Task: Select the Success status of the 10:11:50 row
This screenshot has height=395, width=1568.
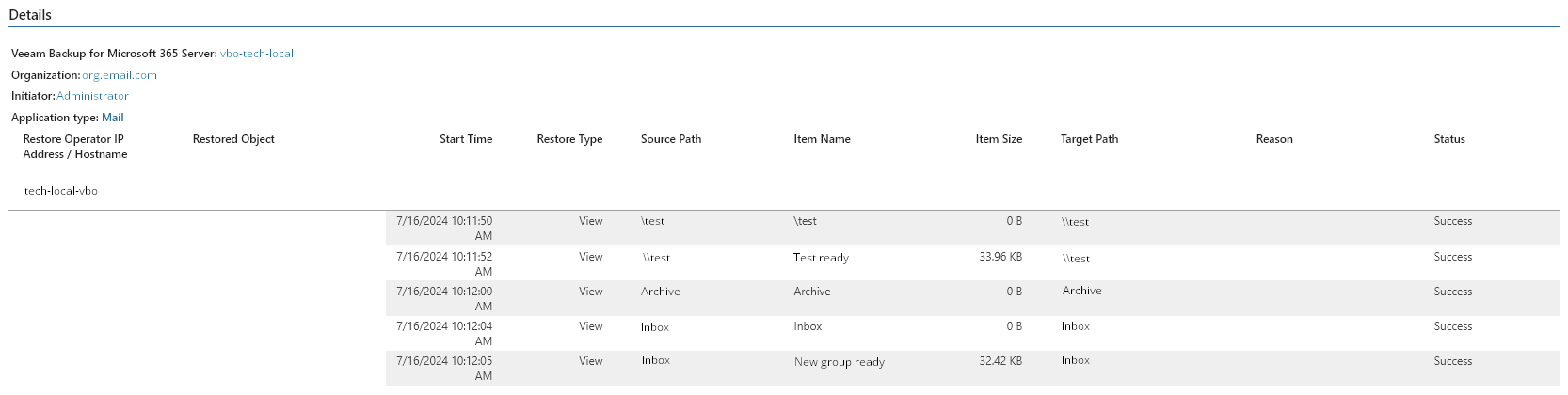Action: 1453,221
